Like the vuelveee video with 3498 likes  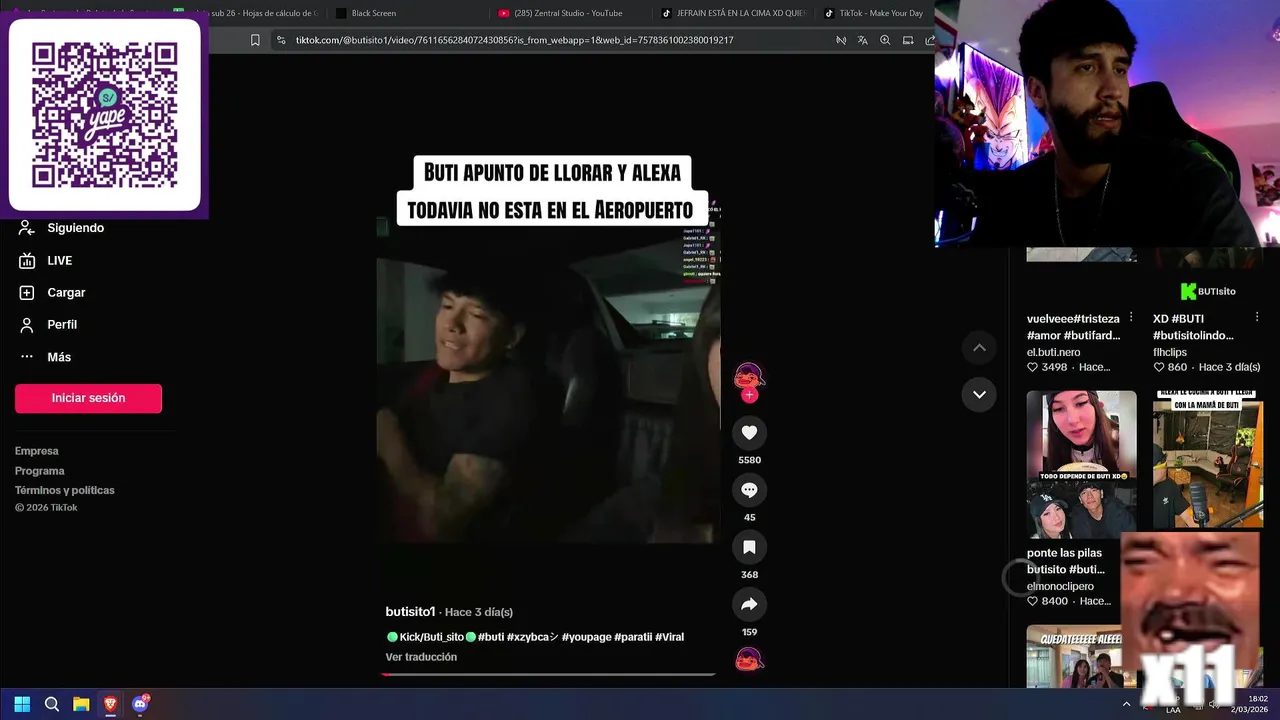click(x=1033, y=367)
